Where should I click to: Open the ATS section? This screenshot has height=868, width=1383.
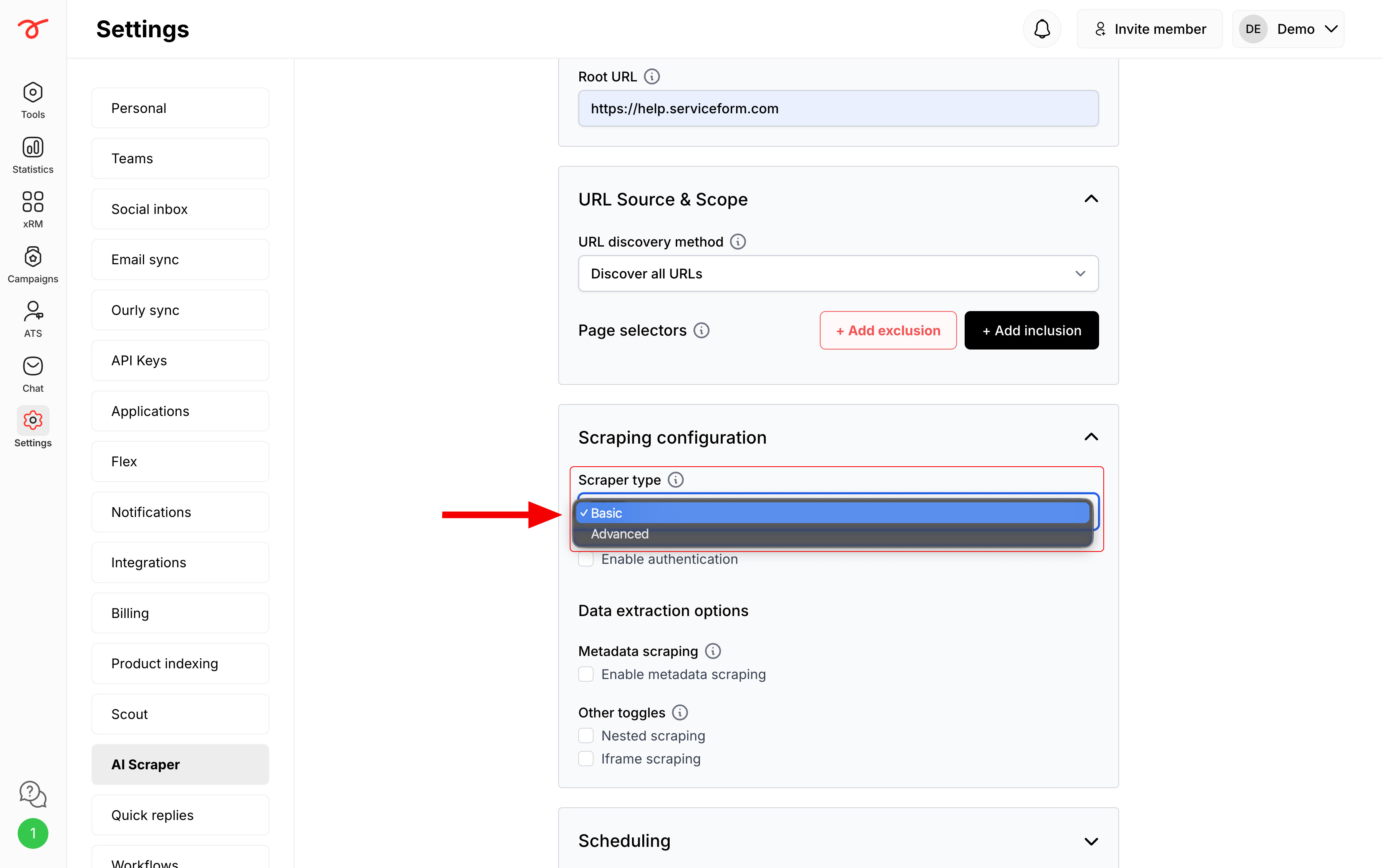point(33,319)
